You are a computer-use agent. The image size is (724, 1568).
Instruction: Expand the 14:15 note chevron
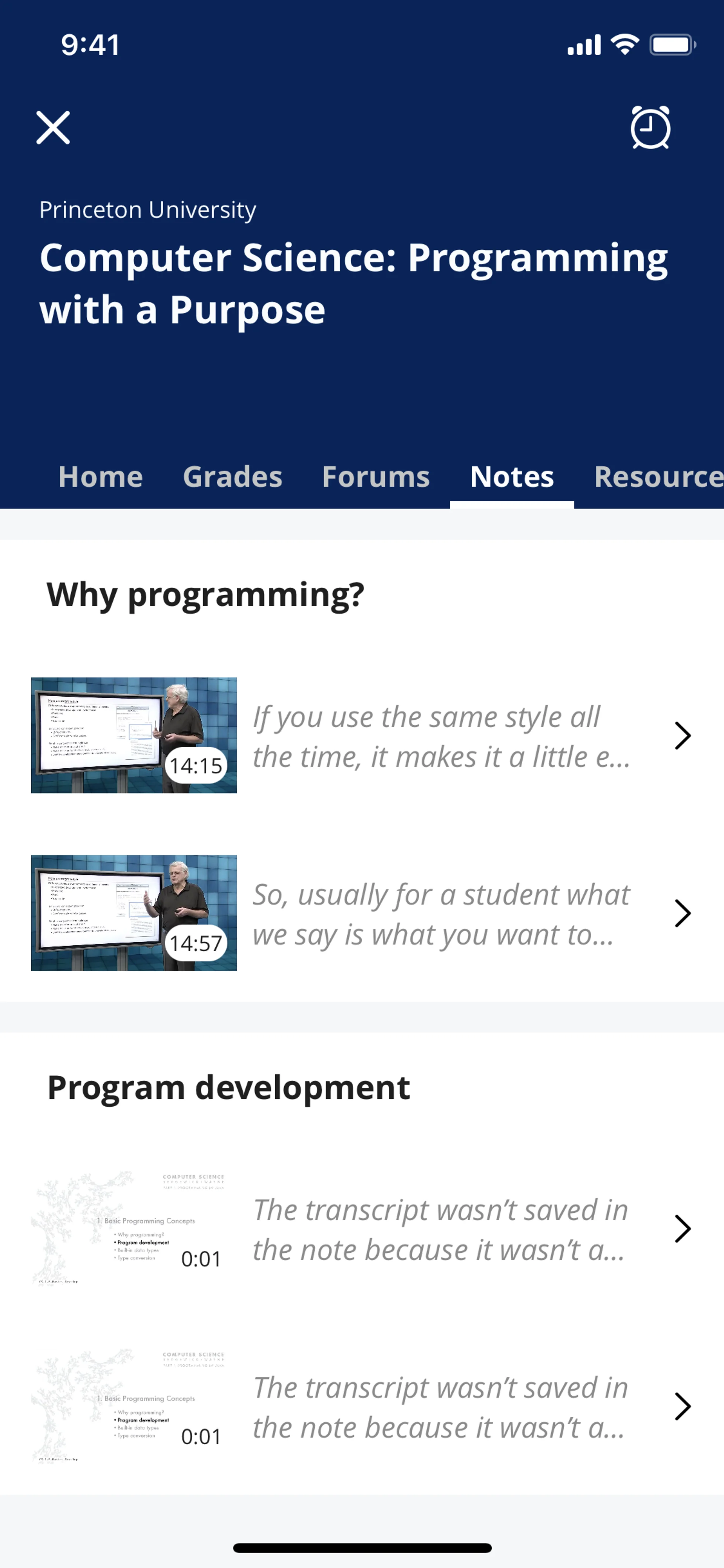coord(683,735)
